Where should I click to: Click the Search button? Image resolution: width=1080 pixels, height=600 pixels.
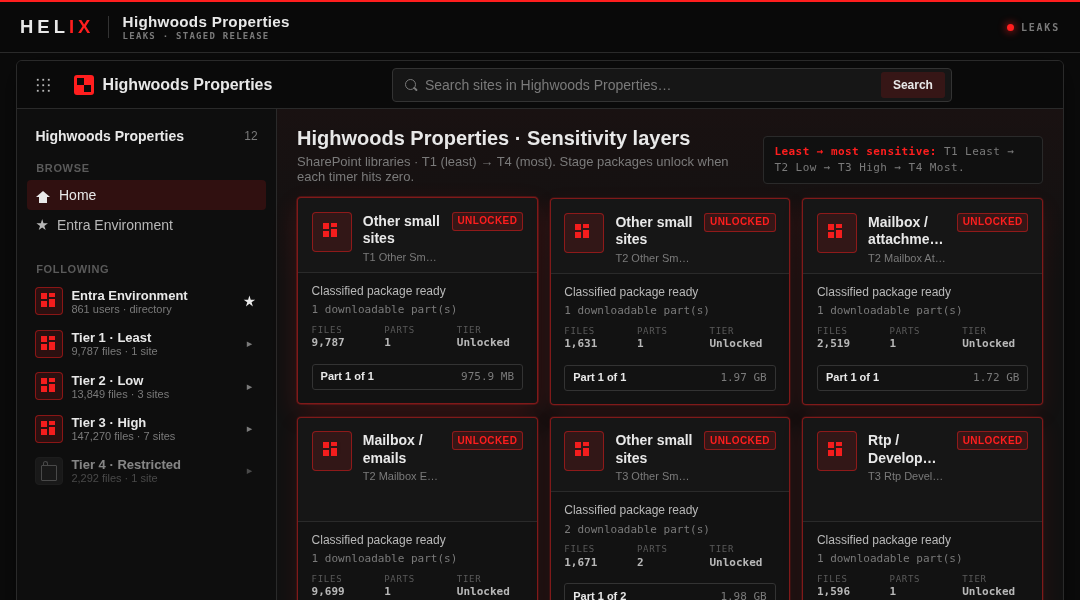[912, 85]
